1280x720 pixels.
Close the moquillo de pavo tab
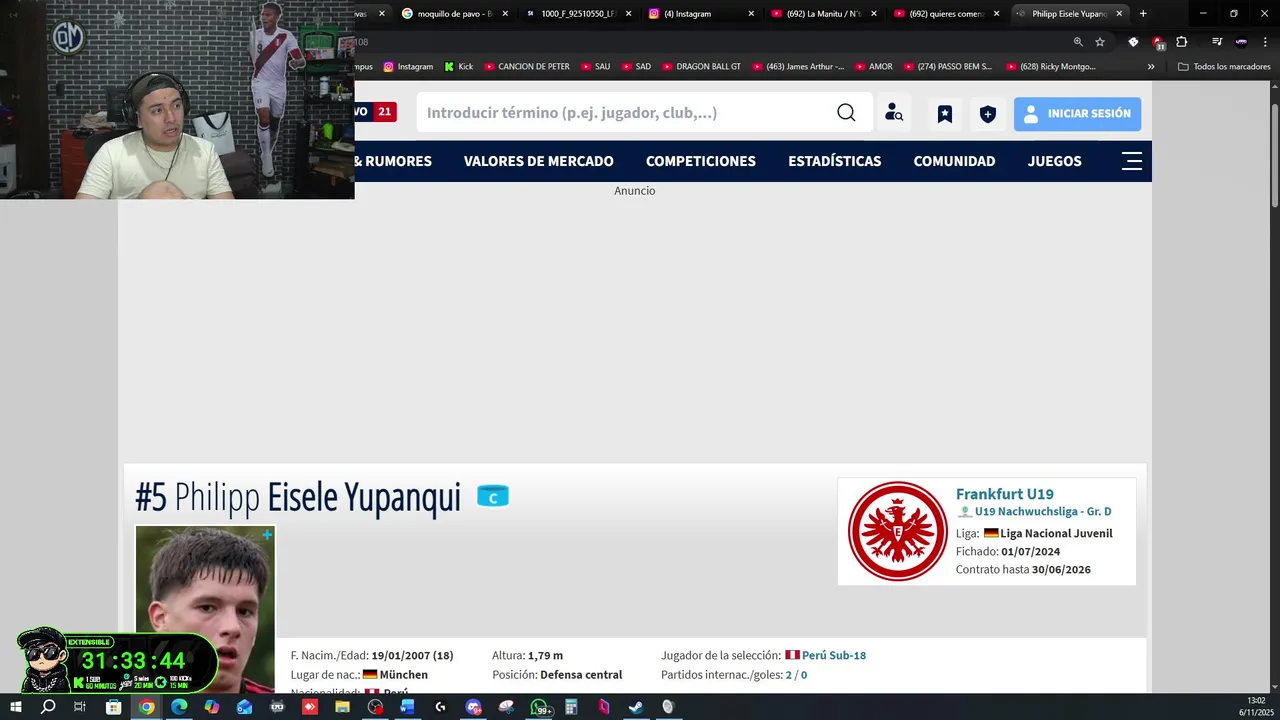pos(505,14)
